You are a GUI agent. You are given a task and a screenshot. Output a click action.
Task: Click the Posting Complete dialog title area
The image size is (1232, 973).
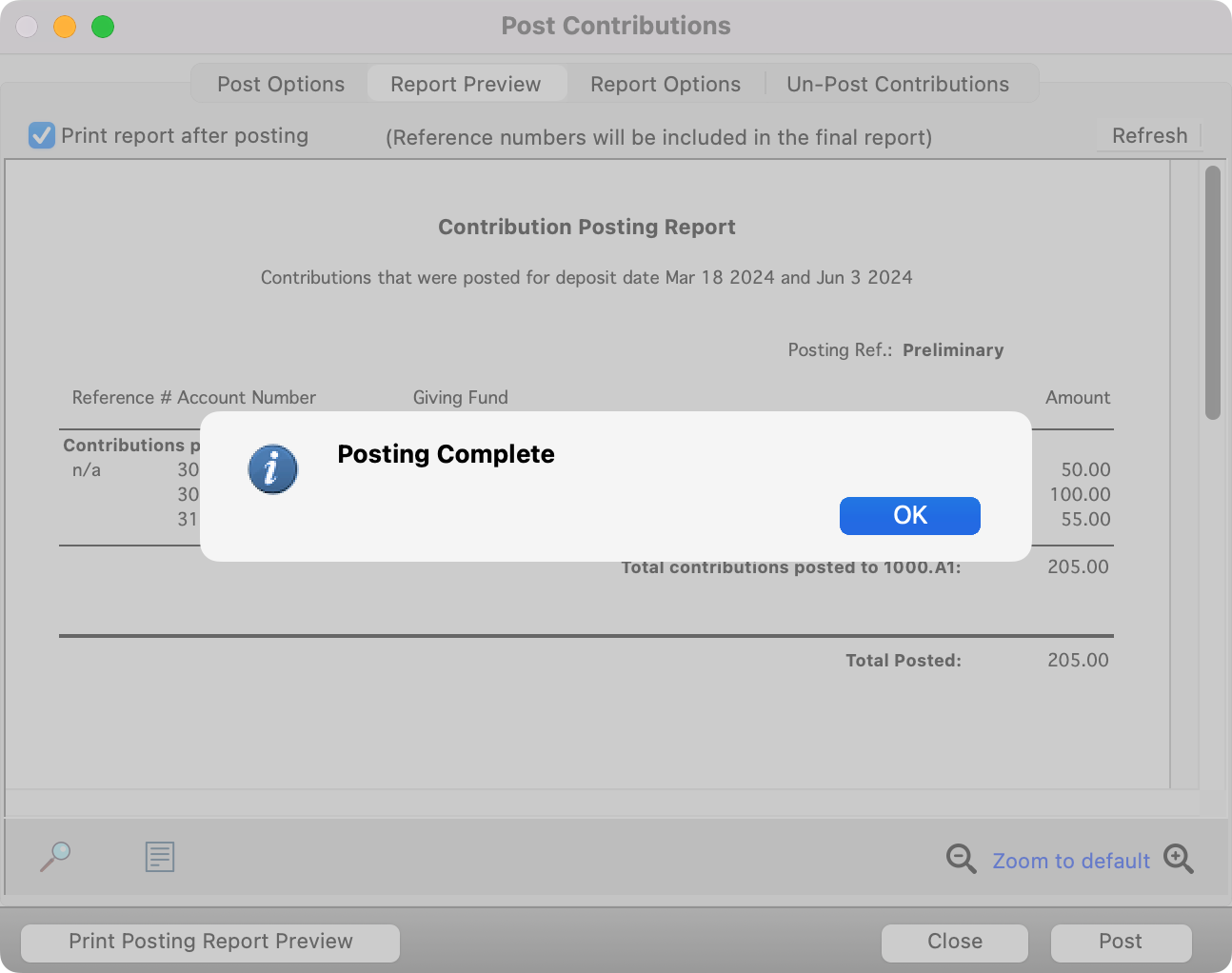(446, 454)
